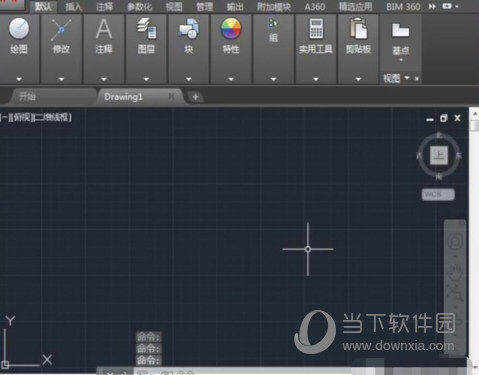Image resolution: width=479 pixels, height=375 pixels.
Task: Restore the drawing viewport window
Action: click(x=444, y=118)
